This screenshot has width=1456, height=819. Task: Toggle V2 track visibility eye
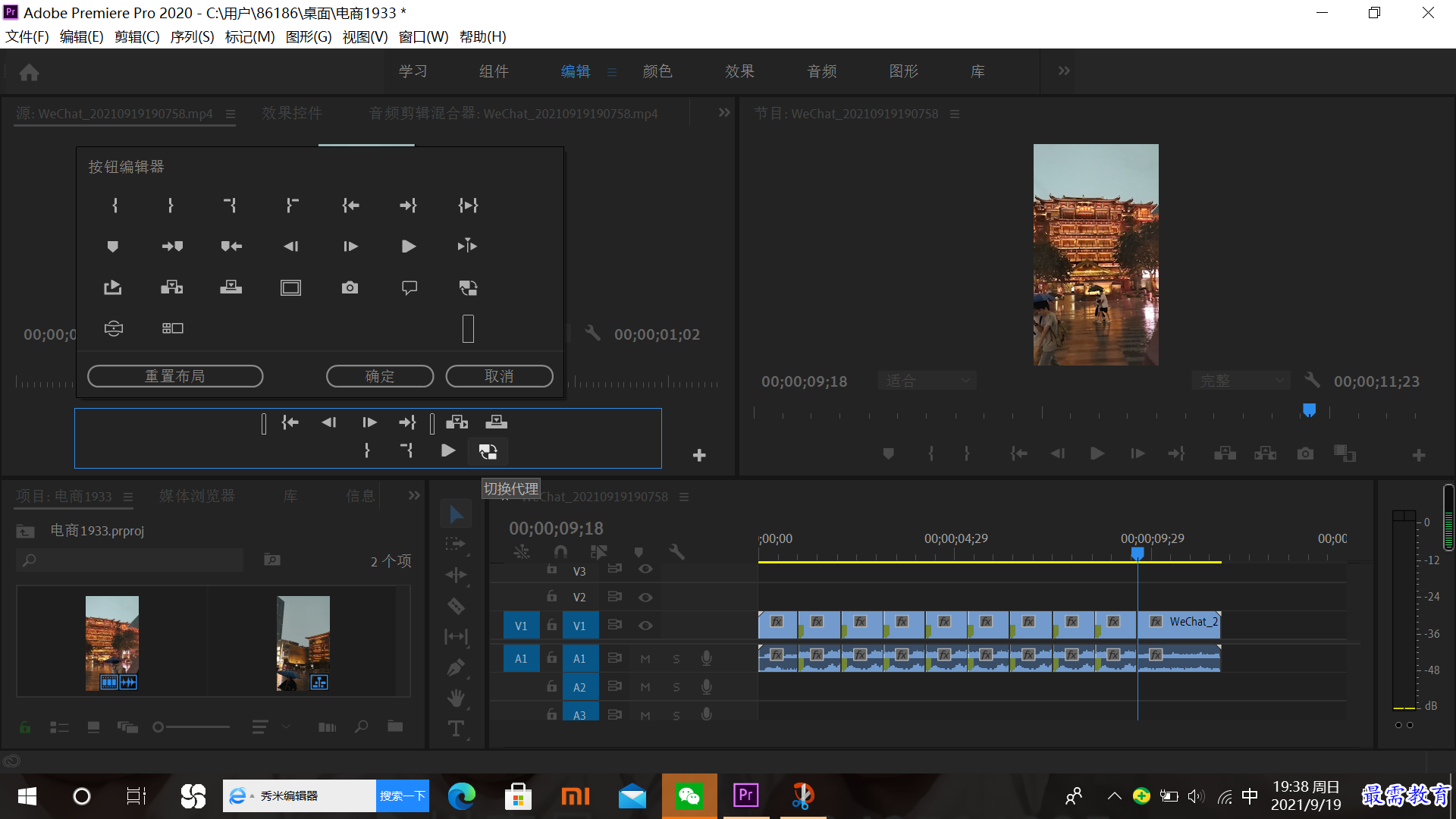(645, 598)
